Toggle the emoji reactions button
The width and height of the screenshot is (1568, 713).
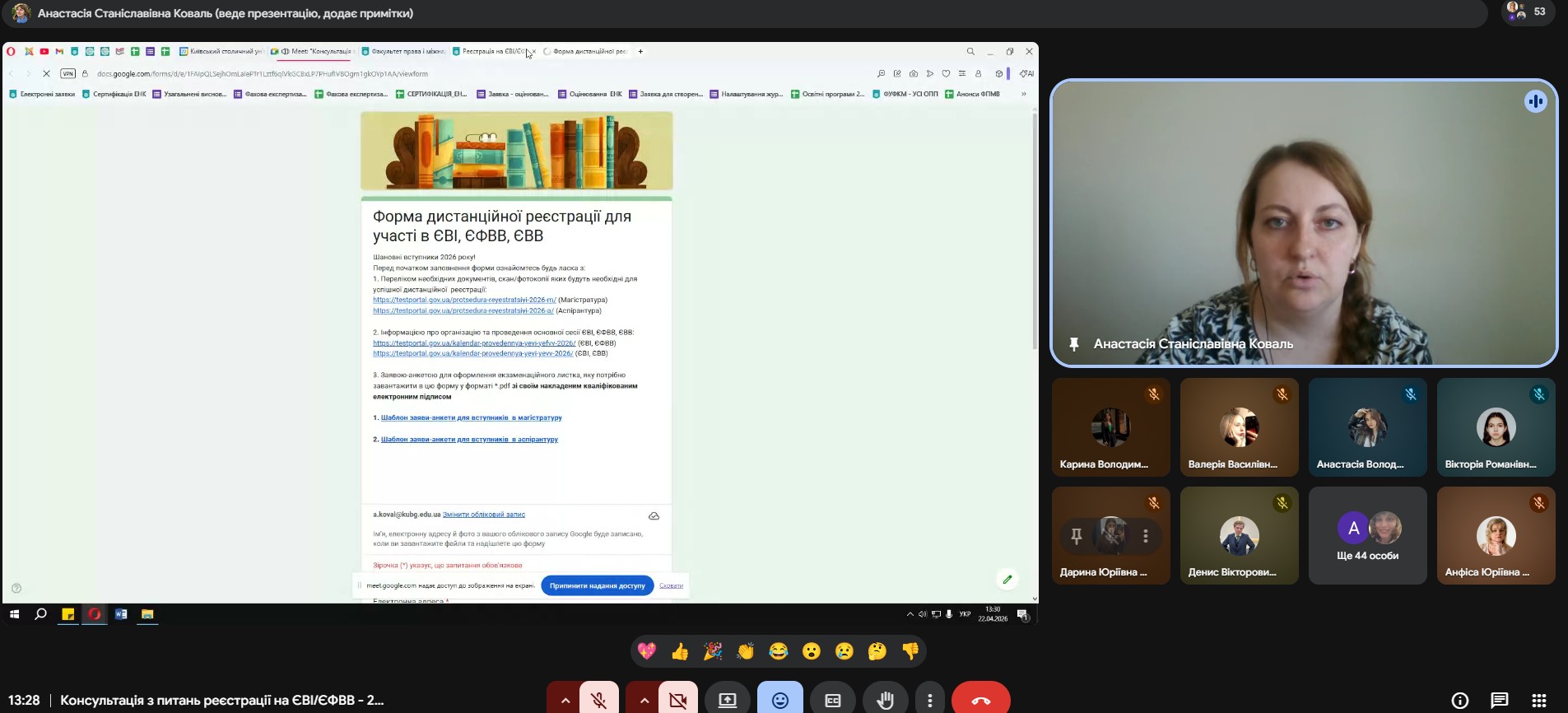[780, 700]
